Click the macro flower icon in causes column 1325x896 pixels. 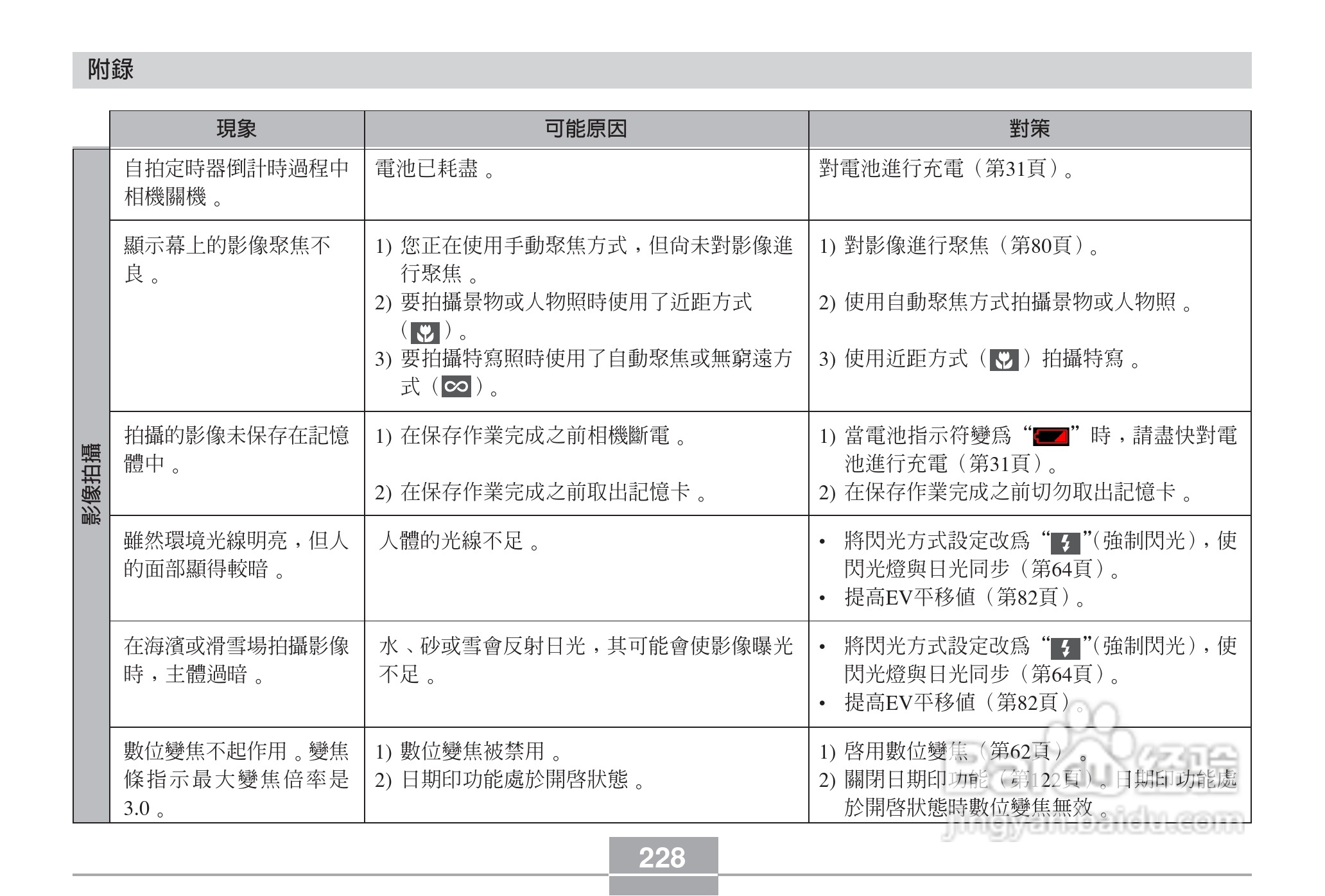coord(424,332)
